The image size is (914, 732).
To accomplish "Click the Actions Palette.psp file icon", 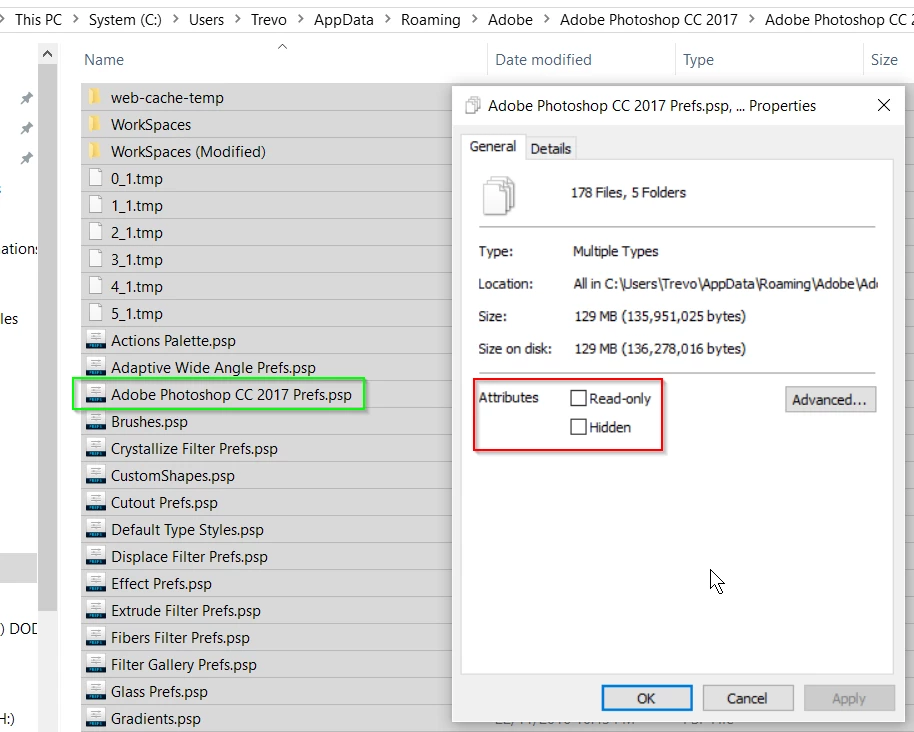I will (96, 340).
